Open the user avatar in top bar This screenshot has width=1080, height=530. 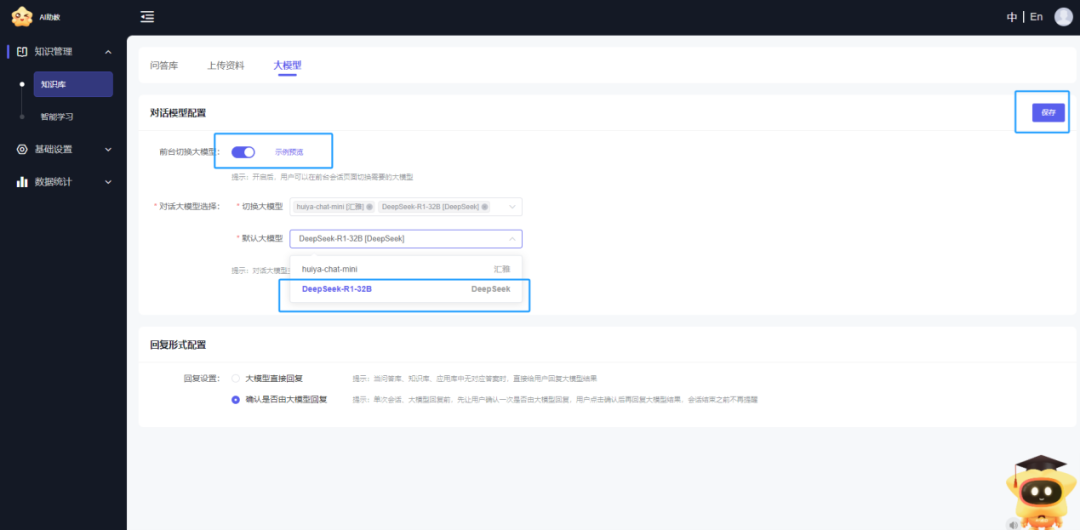pos(1063,17)
